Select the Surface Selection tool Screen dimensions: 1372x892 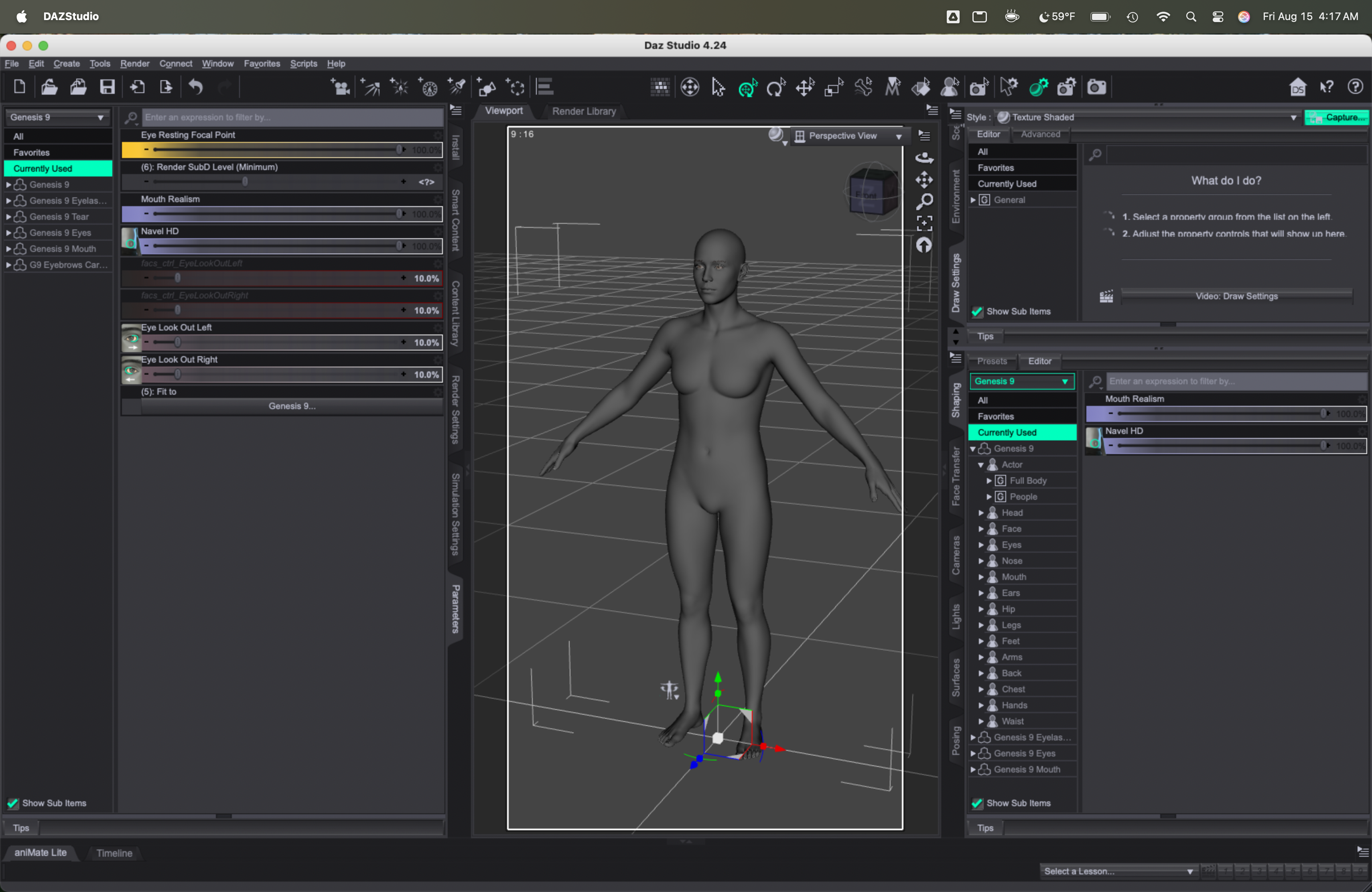[x=921, y=87]
